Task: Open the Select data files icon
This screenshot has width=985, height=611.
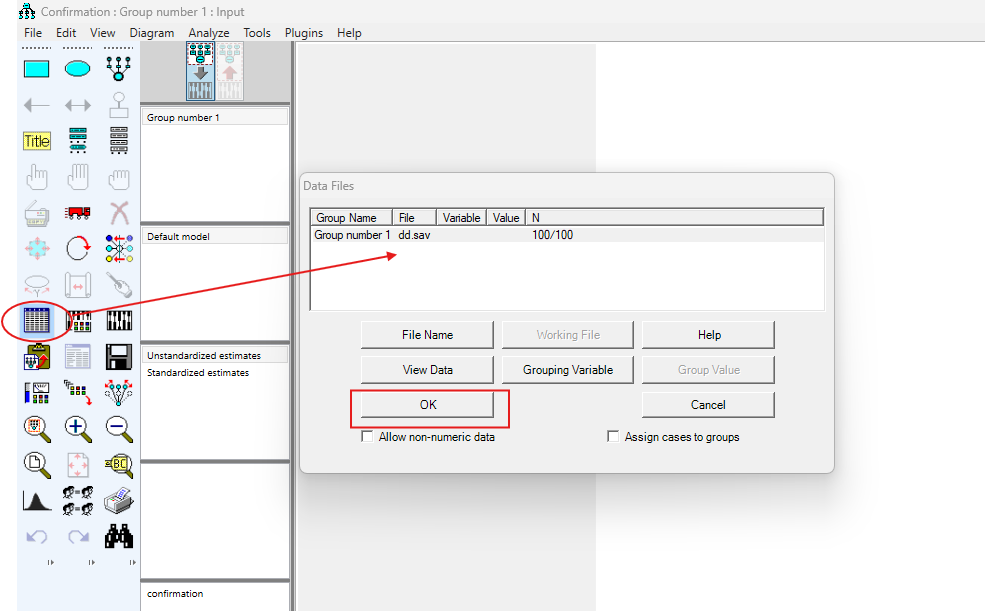Action: pyautogui.click(x=37, y=321)
